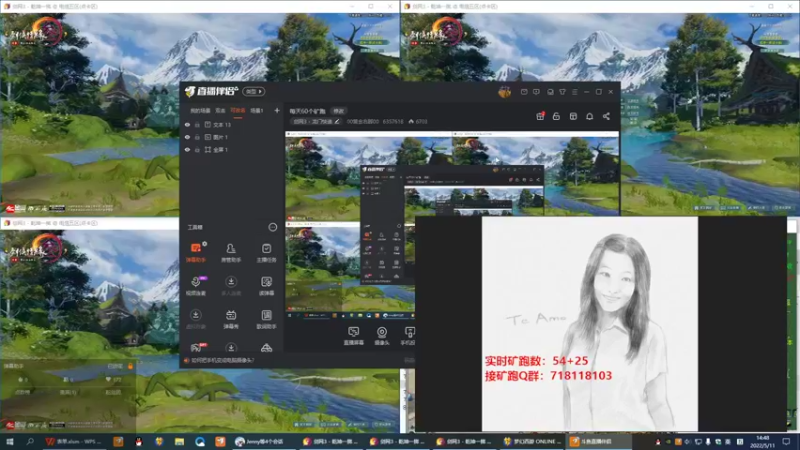The height and width of the screenshot is (450, 800).
Task: Open File Explorer from the taskbar
Action: coord(179,441)
